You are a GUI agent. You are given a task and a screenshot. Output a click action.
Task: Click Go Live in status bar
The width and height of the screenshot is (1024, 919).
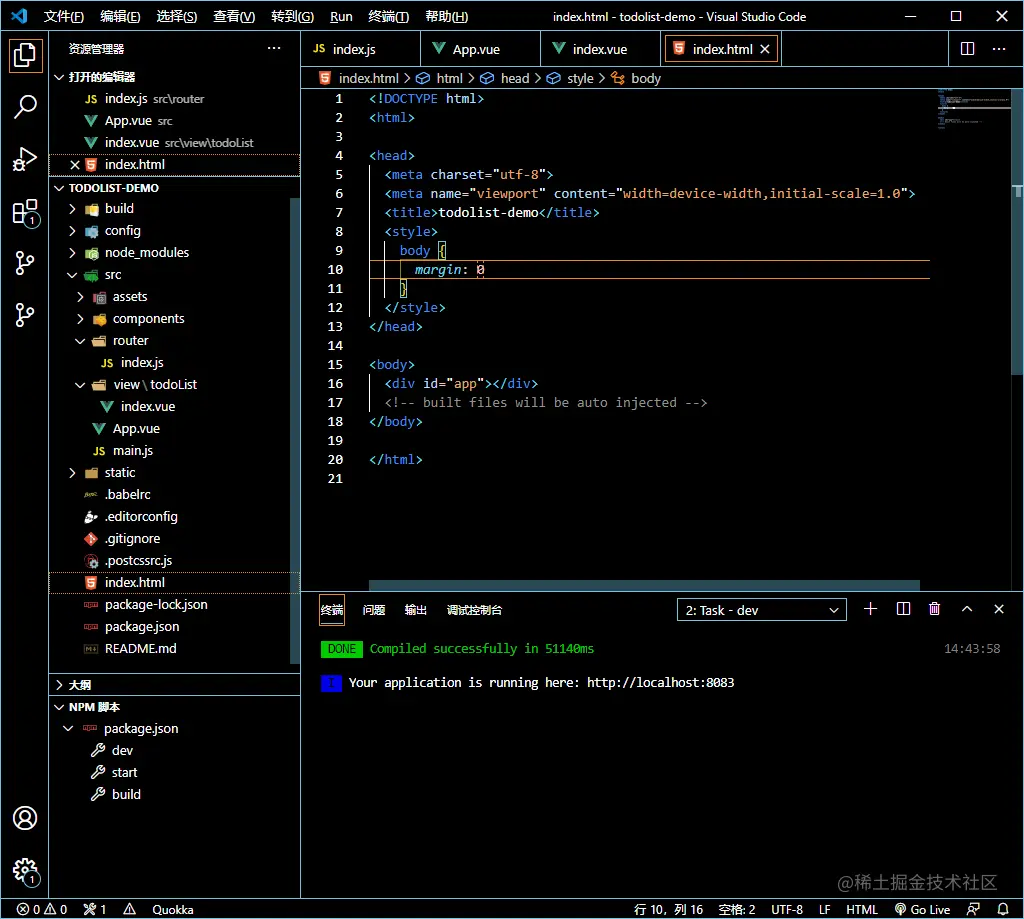pos(922,909)
